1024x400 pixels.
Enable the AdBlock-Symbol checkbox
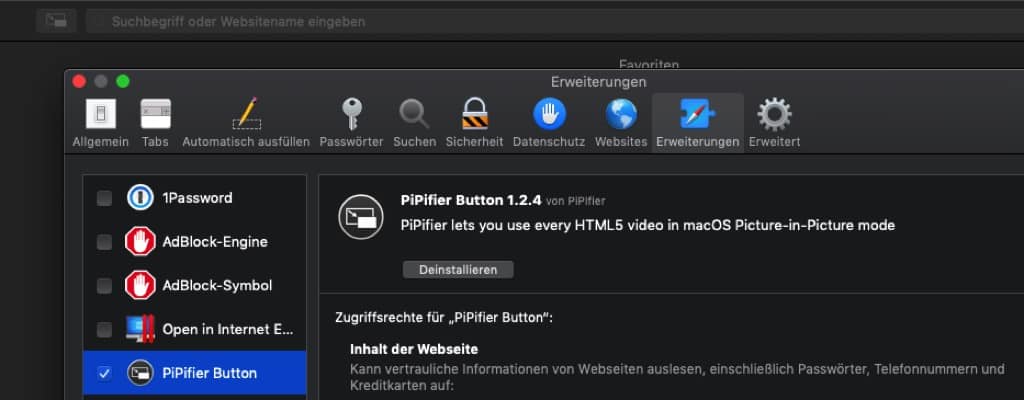pos(104,286)
